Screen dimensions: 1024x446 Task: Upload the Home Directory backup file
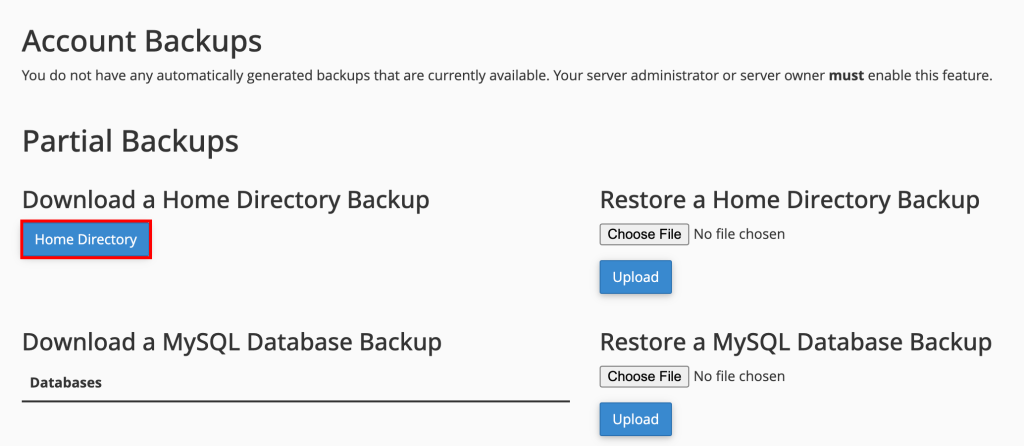[635, 277]
